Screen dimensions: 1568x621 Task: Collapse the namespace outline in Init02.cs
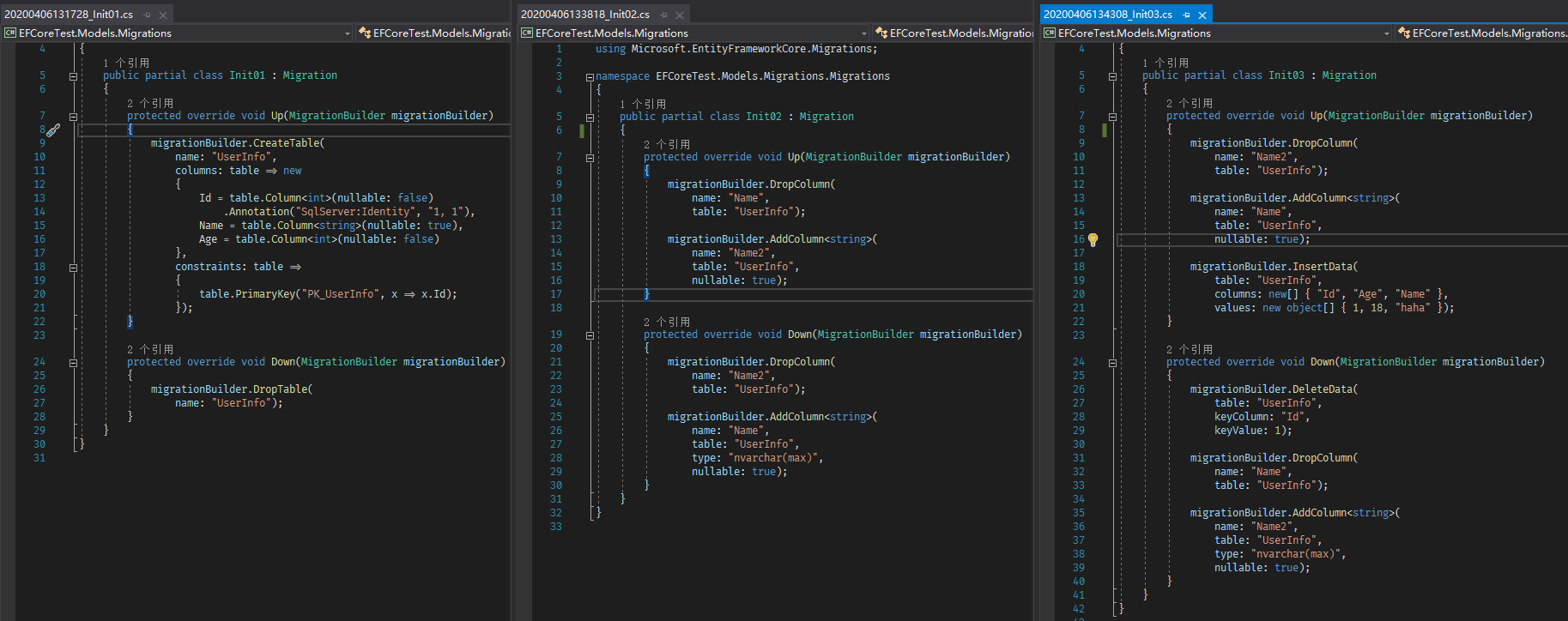pyautogui.click(x=590, y=77)
